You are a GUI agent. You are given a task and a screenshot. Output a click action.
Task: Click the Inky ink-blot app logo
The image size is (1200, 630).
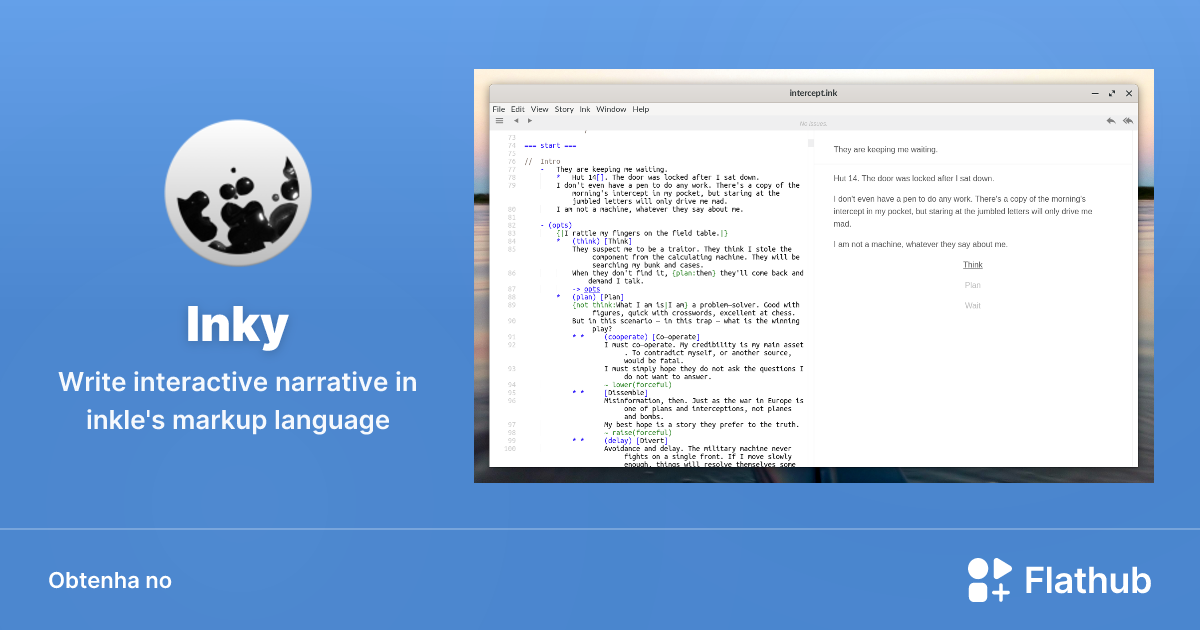click(237, 192)
